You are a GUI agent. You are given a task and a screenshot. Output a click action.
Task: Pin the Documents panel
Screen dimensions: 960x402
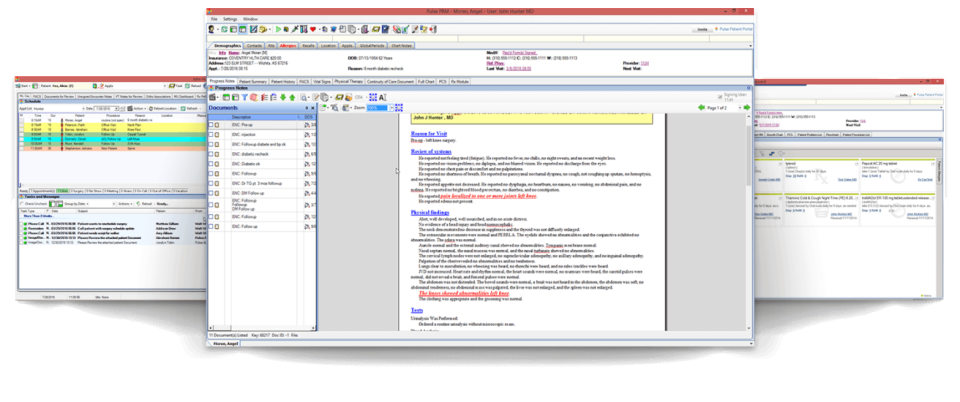[307, 108]
